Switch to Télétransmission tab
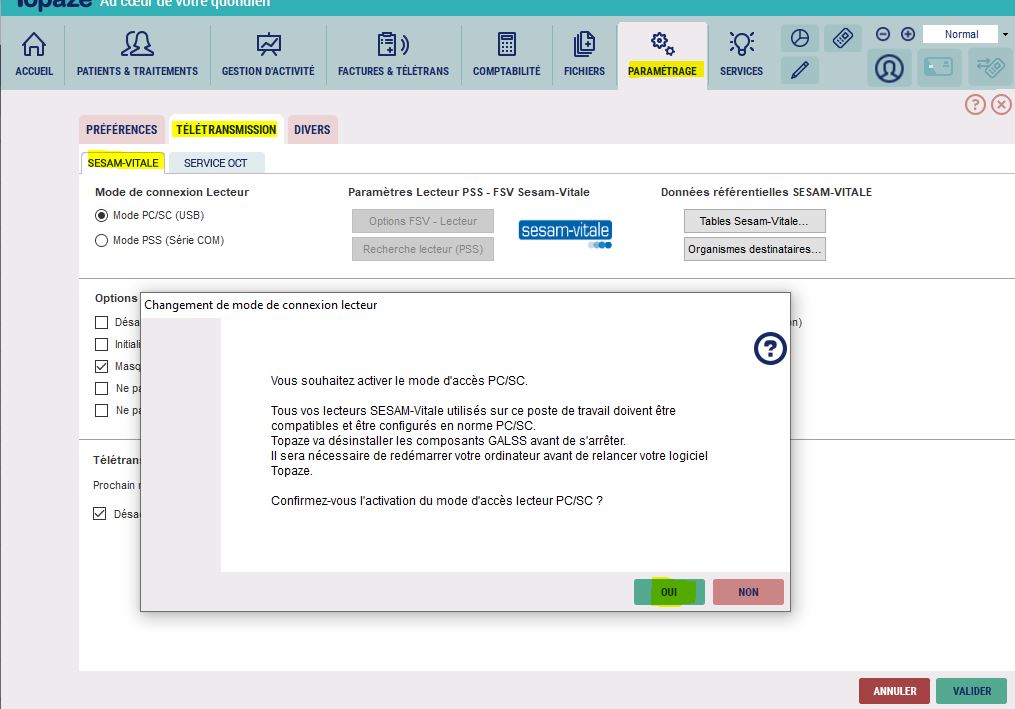 click(226, 129)
